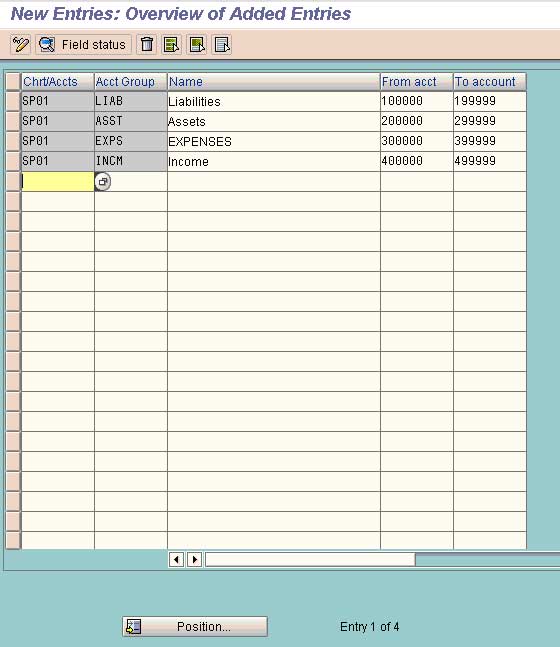Screen dimensions: 560x647
Task: Click the INCM account group cell
Action: pyautogui.click(x=131, y=161)
